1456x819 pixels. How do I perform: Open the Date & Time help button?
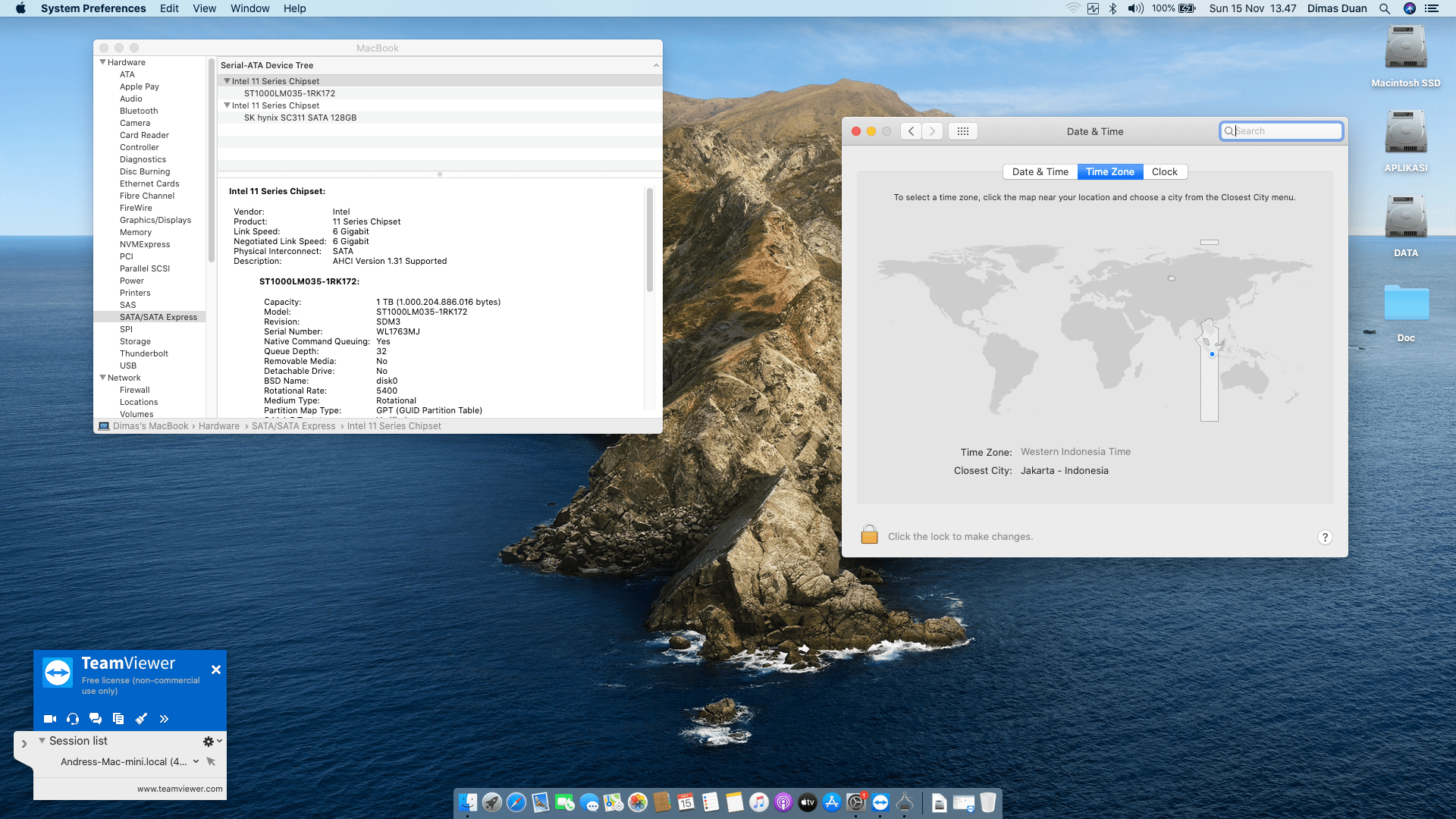click(x=1325, y=538)
